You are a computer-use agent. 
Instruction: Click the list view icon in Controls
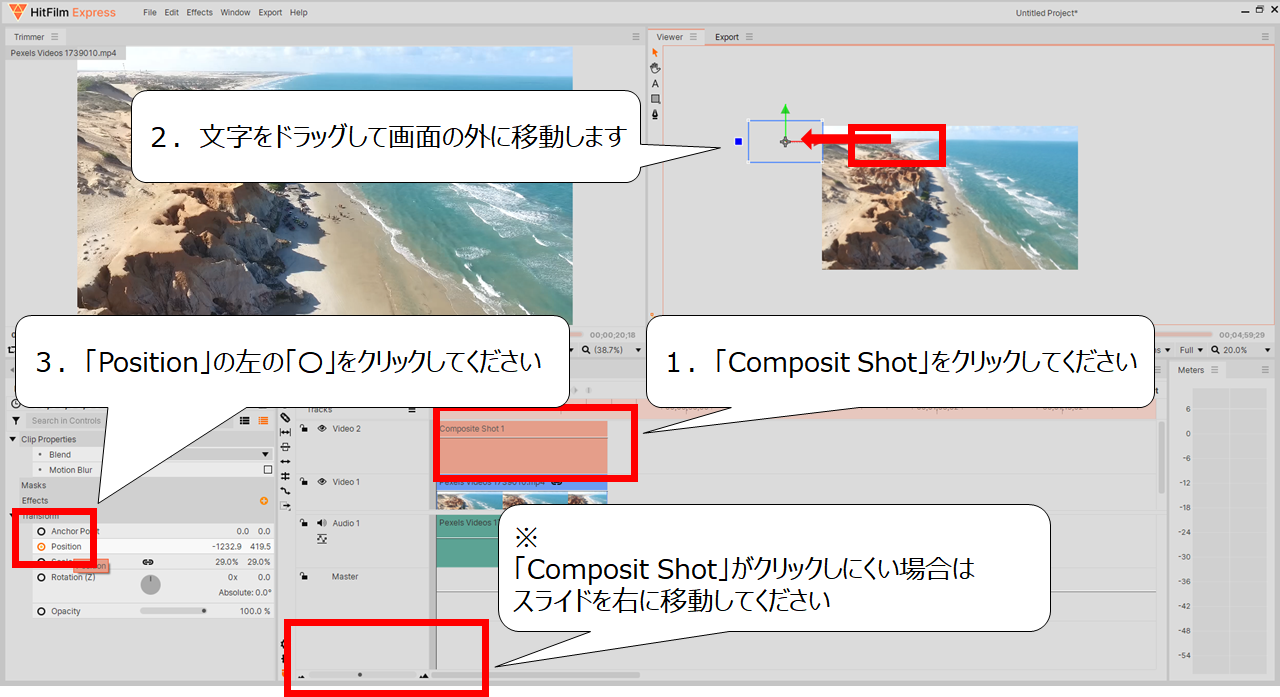pos(245,421)
